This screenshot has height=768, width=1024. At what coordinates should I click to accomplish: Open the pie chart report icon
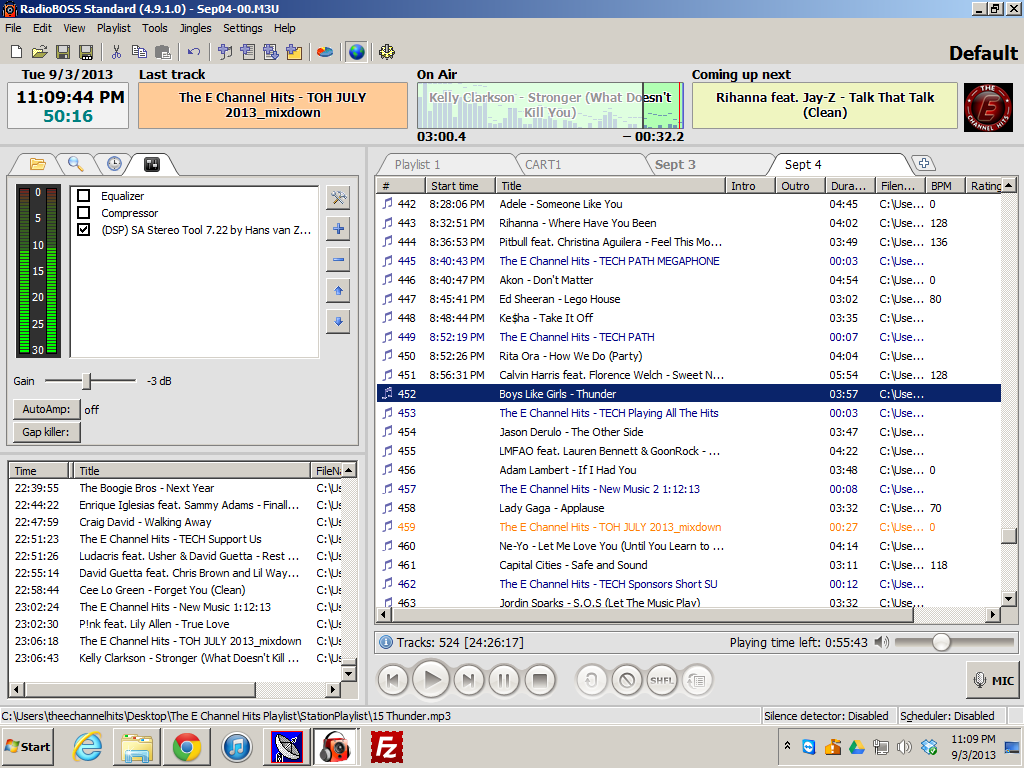325,52
